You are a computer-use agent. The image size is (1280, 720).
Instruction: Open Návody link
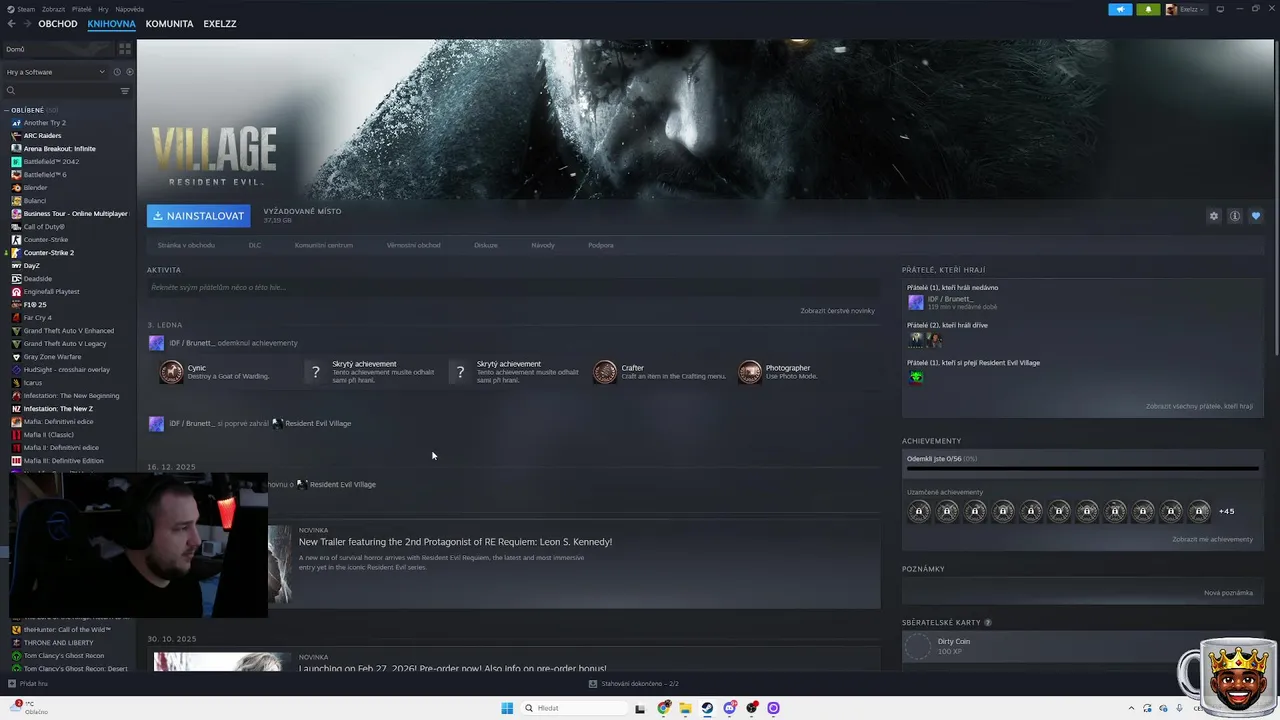[543, 245]
